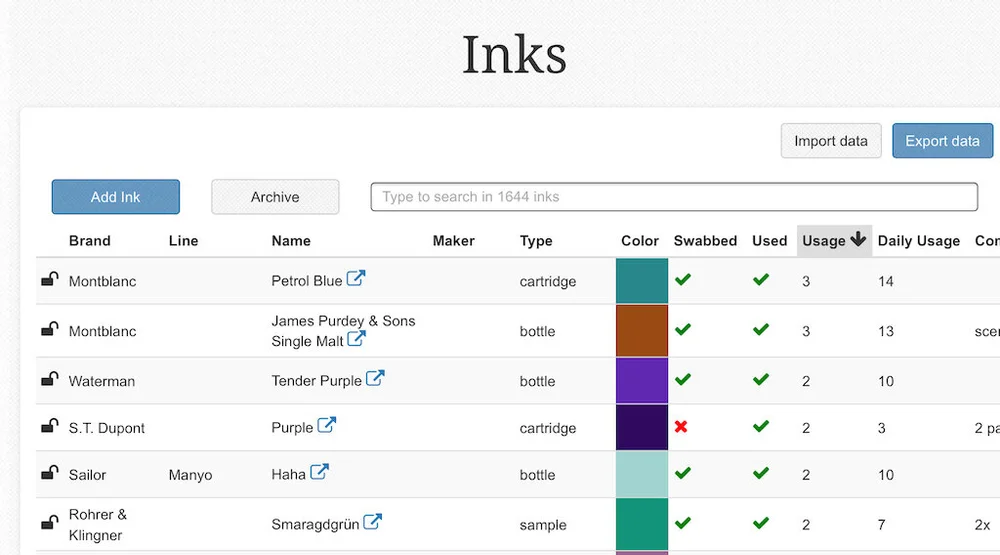
Task: Click the sample type cell
Action: tap(543, 525)
